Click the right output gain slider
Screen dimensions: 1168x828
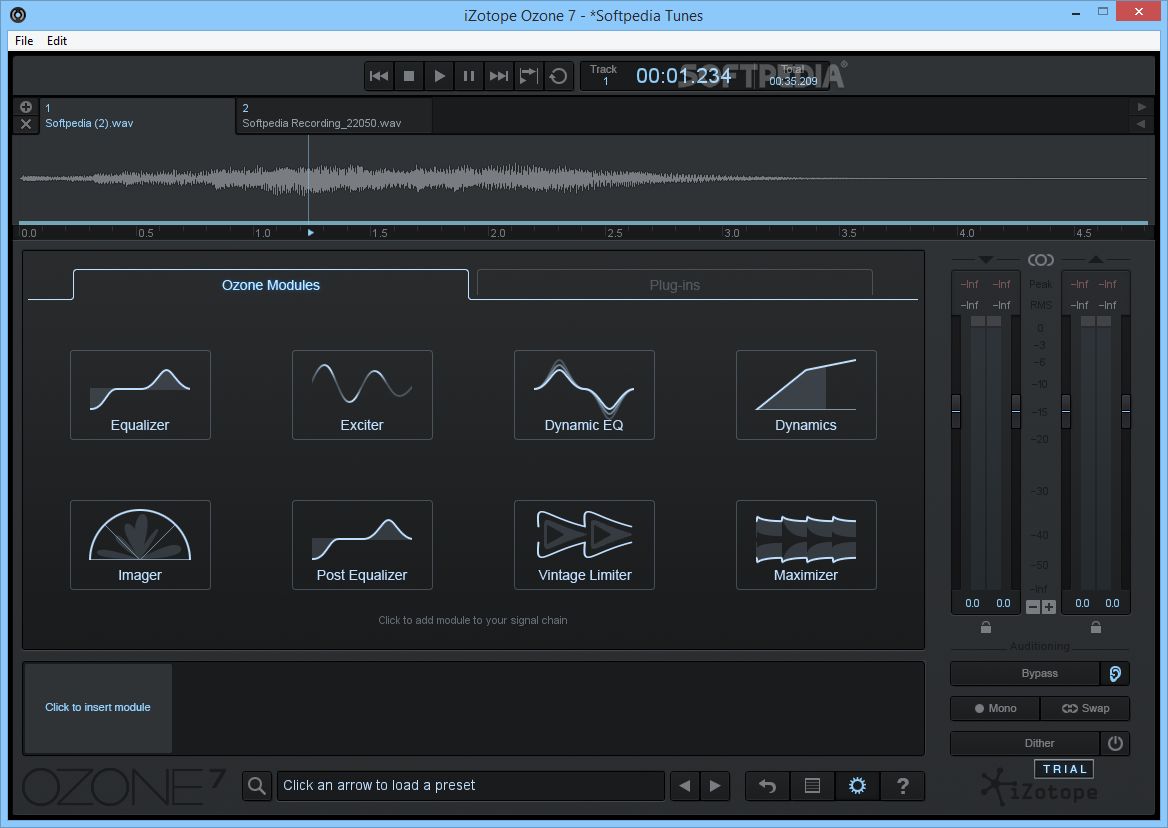point(1126,411)
